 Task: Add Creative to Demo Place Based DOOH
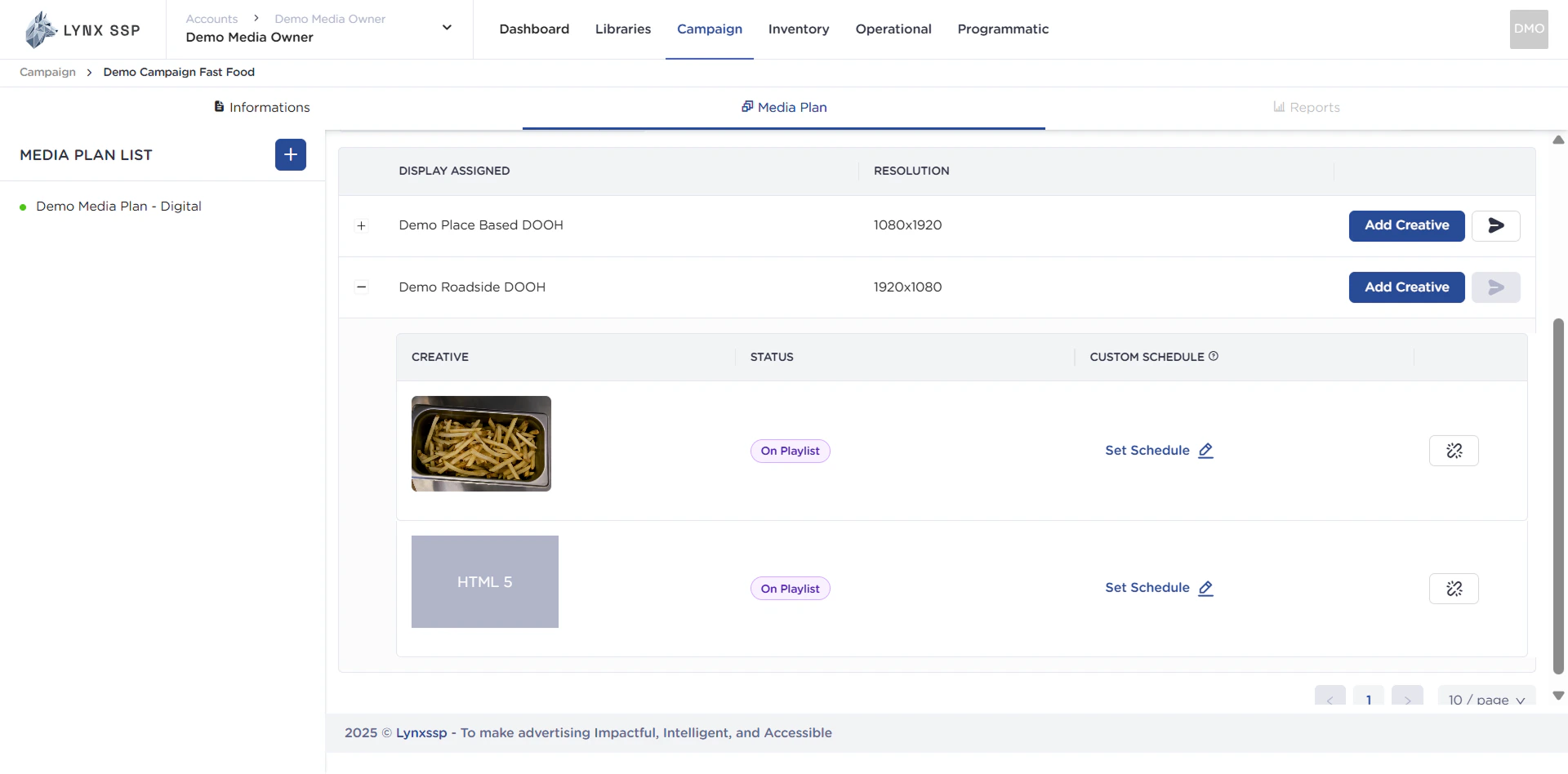coord(1406,225)
